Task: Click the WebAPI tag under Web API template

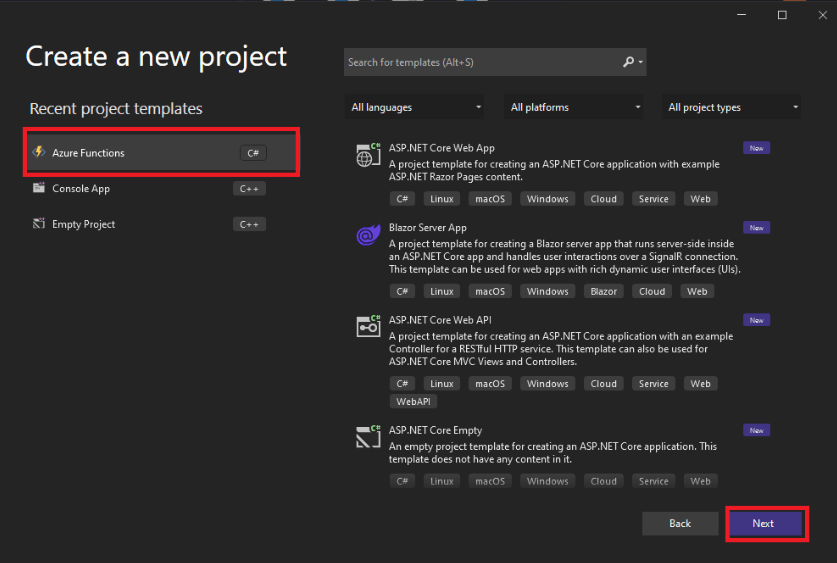Action: 413,402
